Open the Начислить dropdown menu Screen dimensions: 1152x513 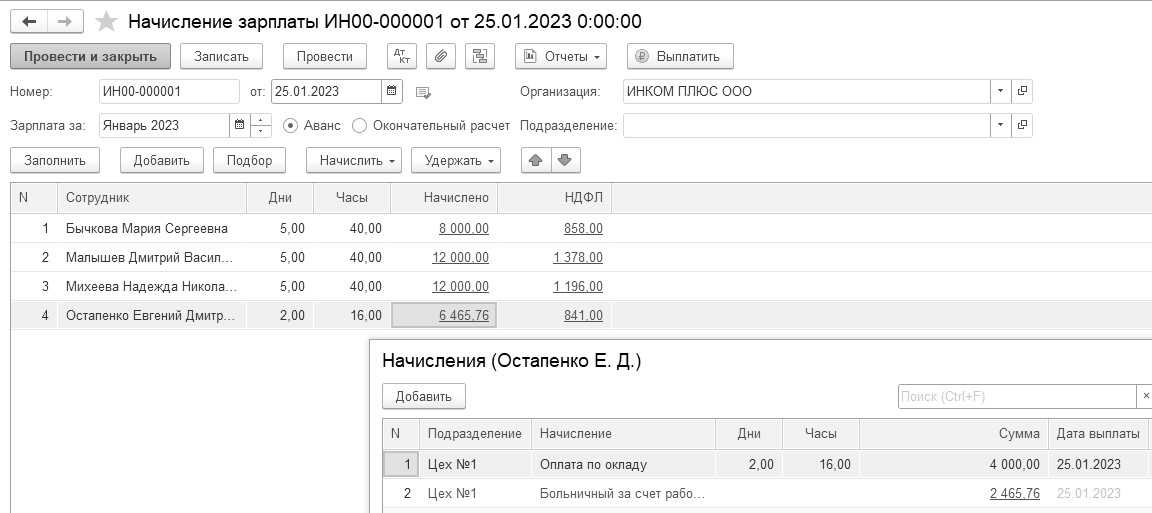(x=354, y=160)
